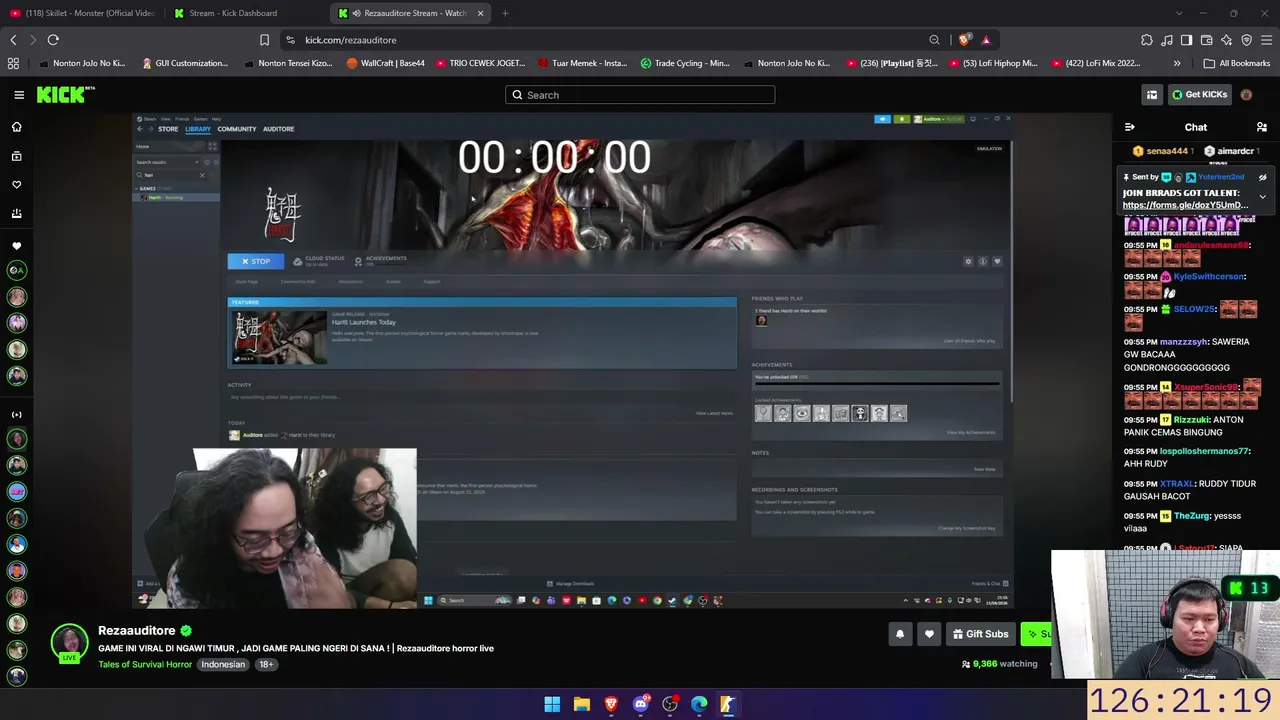Open the Brave VPN shield icon
Viewport: 1280px width, 720px height.
point(1246,40)
